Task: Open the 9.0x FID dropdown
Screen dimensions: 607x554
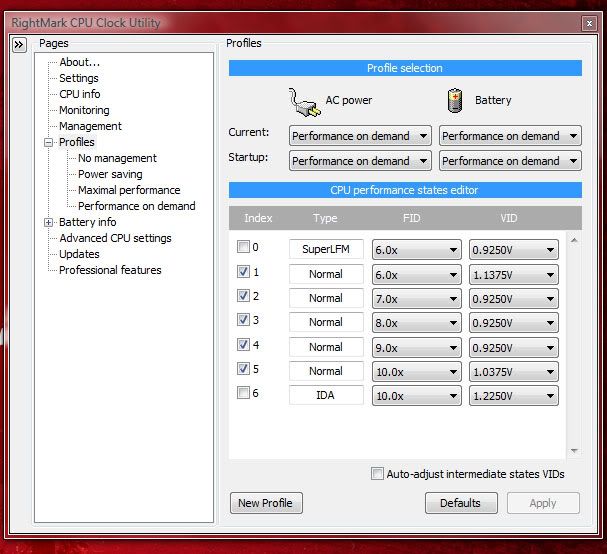Action: 417,347
